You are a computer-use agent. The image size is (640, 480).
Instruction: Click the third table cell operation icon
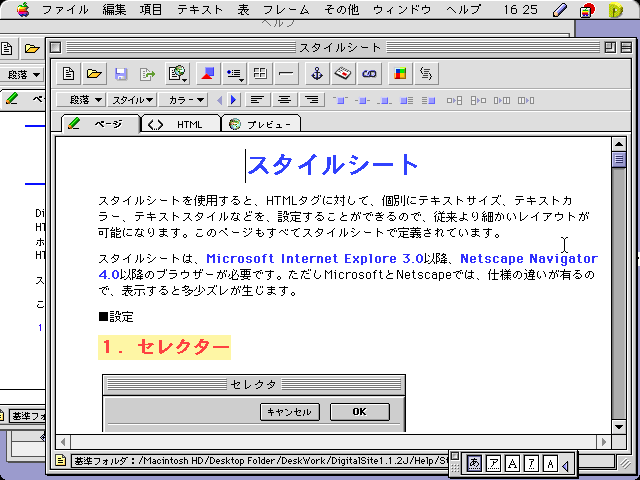(502, 100)
